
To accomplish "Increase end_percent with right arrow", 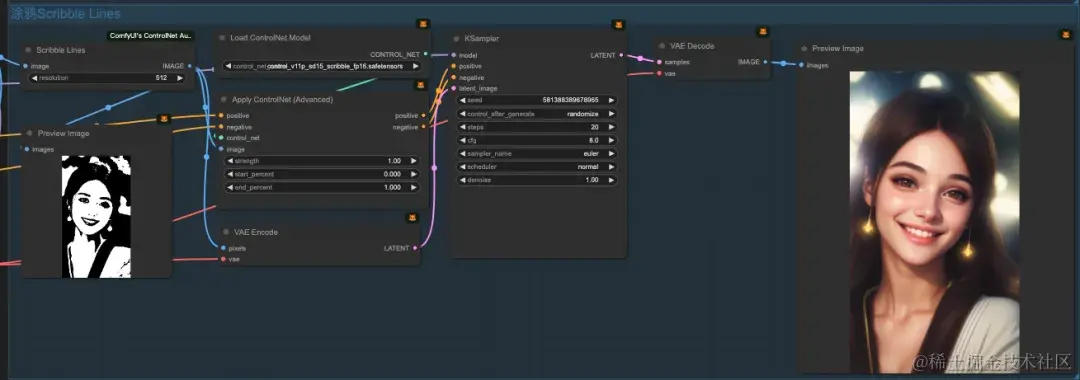I will pos(413,187).
